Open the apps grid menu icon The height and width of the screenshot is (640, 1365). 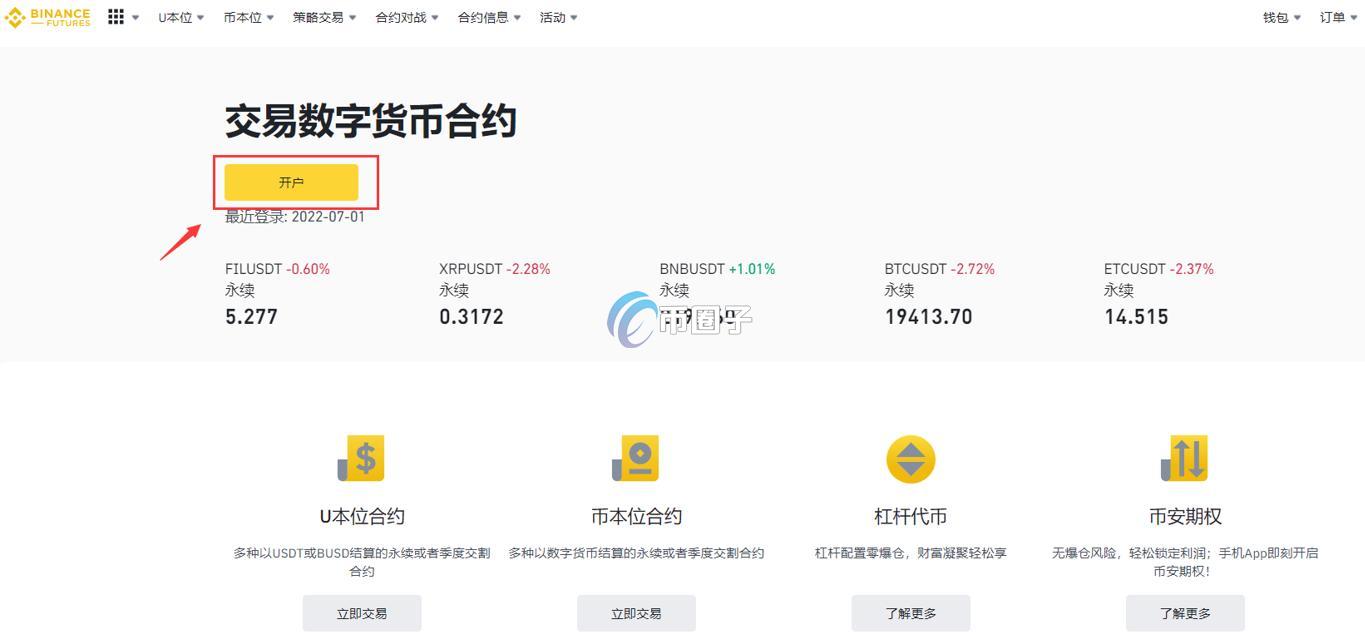[115, 16]
